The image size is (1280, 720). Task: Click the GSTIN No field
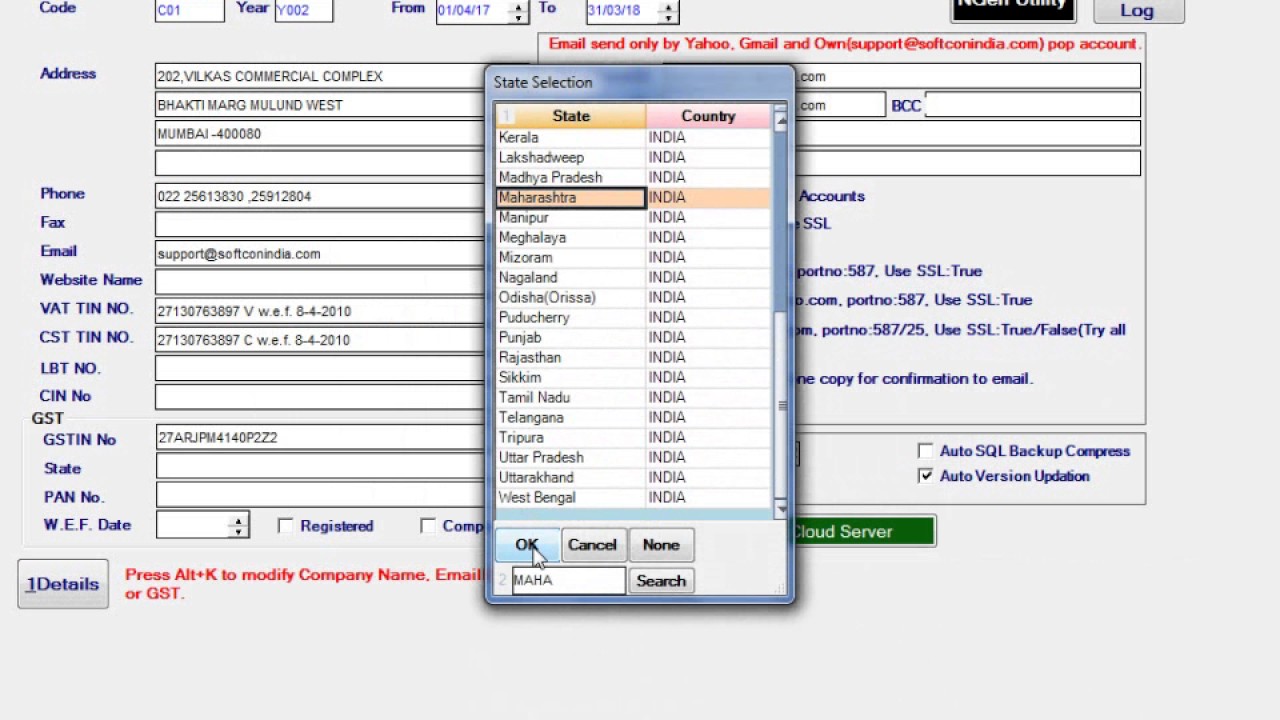[320, 438]
